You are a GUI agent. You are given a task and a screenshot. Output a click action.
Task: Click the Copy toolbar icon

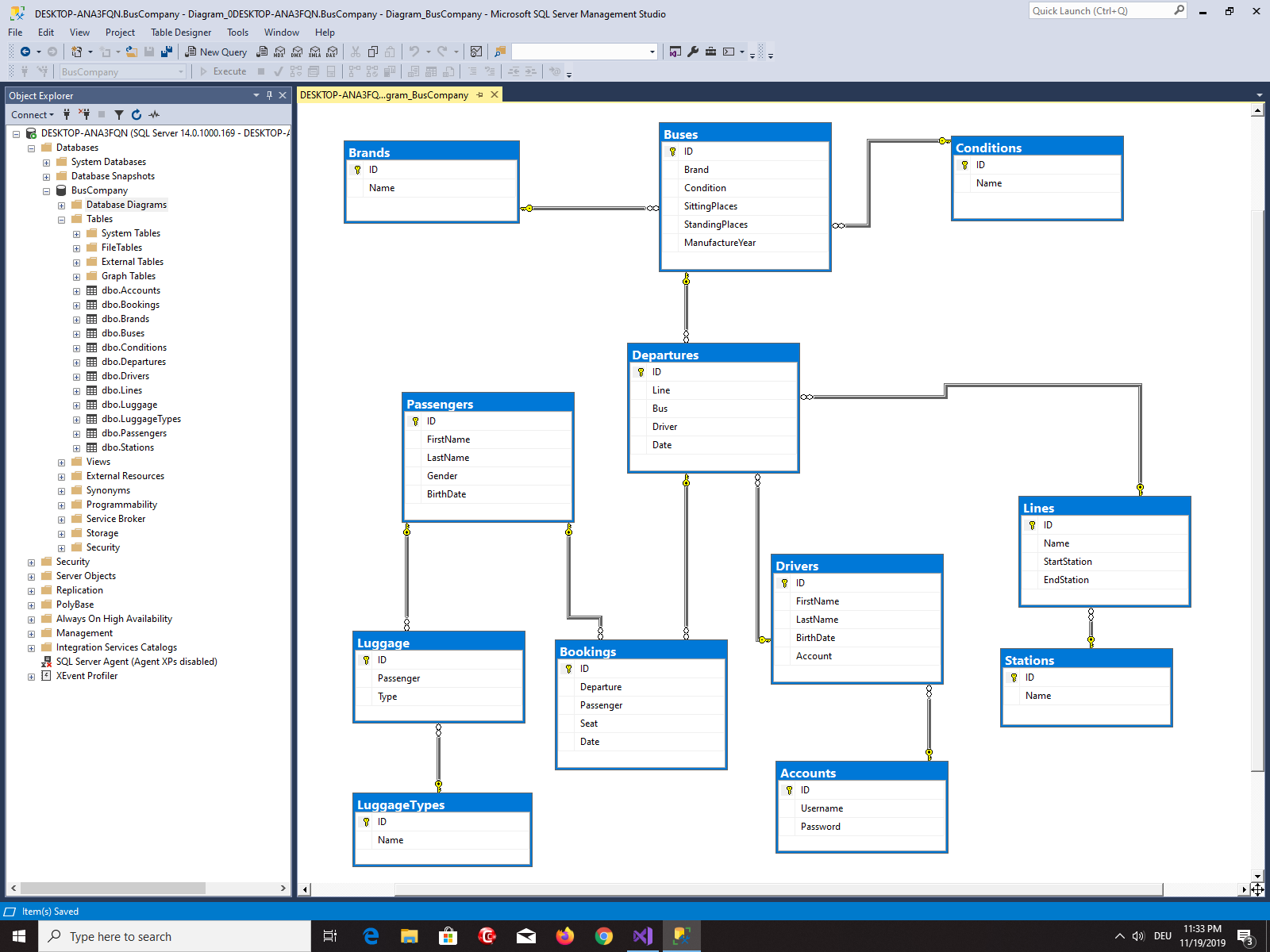pos(372,52)
